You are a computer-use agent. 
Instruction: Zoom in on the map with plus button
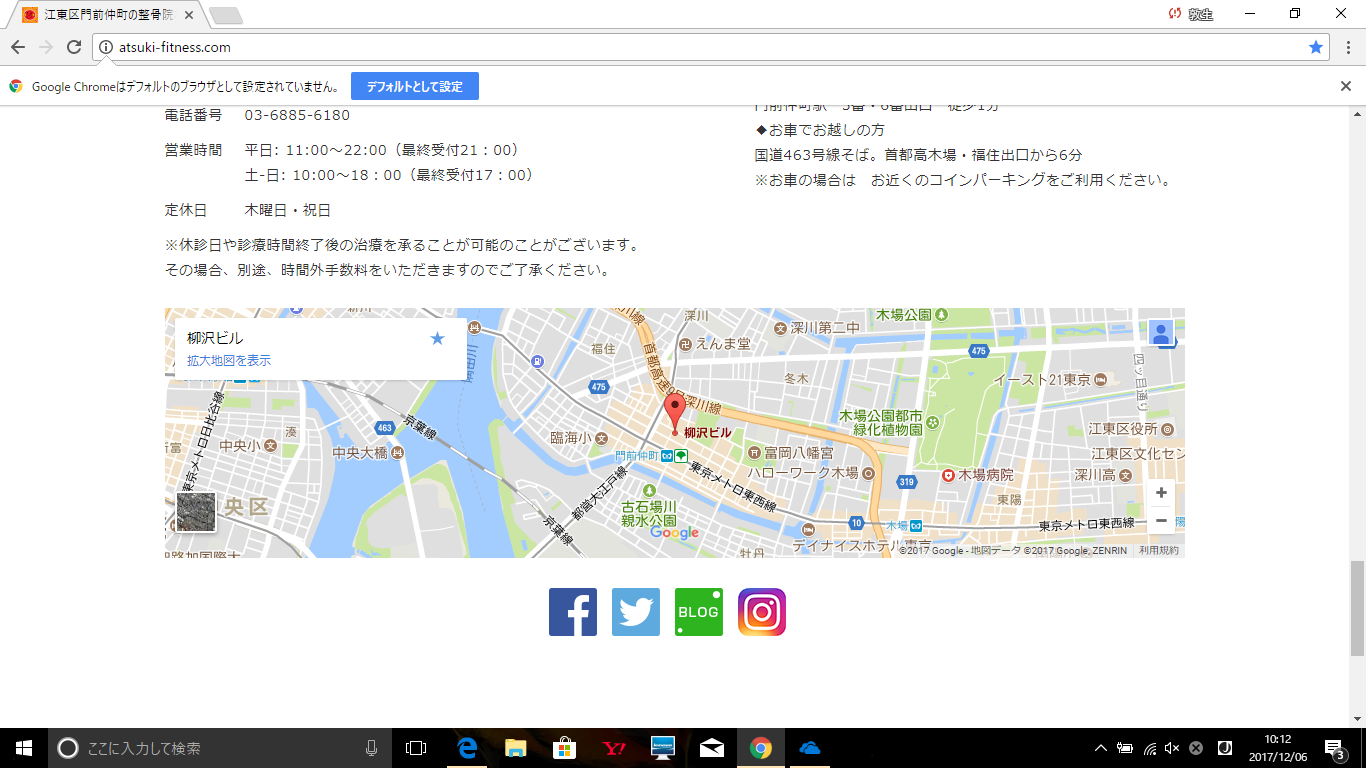(1161, 493)
